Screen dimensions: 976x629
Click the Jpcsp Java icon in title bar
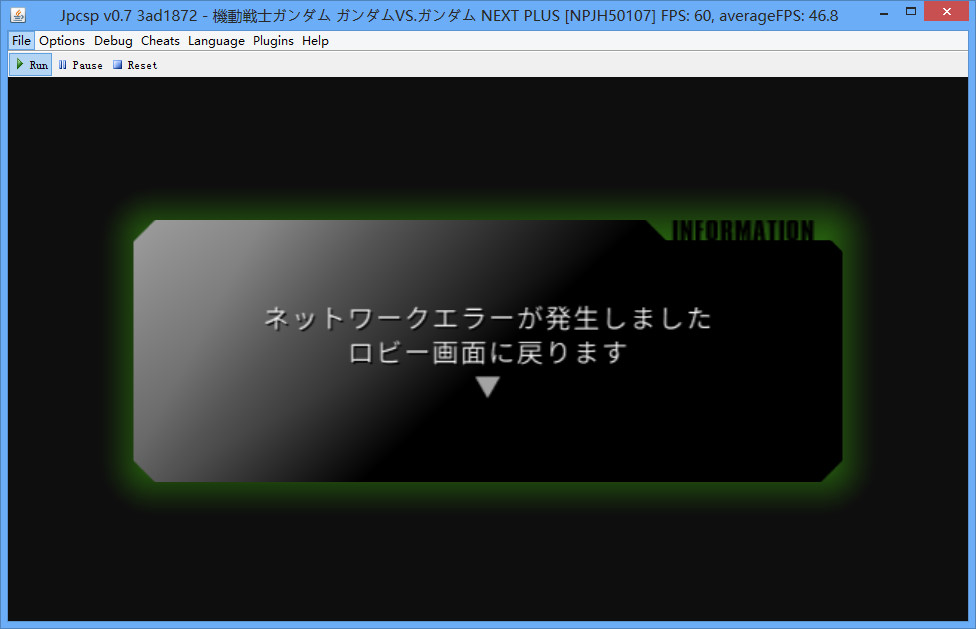[x=18, y=14]
